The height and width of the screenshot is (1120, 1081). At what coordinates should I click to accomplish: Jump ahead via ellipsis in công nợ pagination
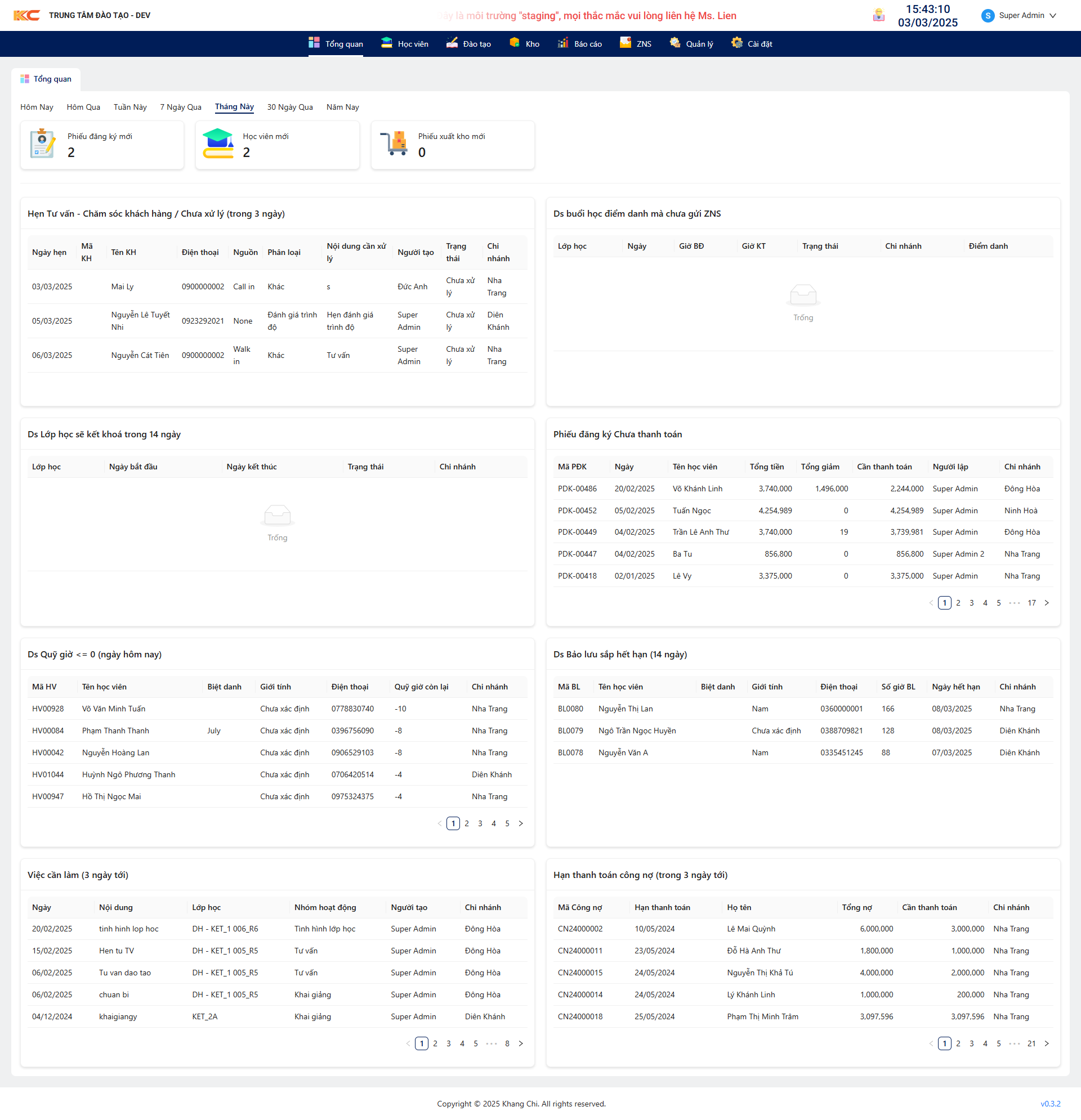click(1014, 1043)
